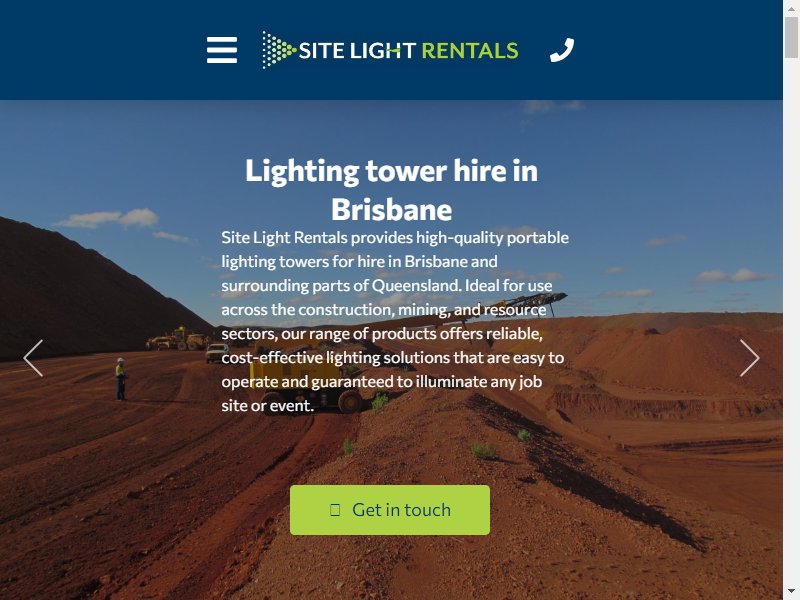The width and height of the screenshot is (800, 600).
Task: Click the yellow grader near the dark hill
Action: coord(178,339)
